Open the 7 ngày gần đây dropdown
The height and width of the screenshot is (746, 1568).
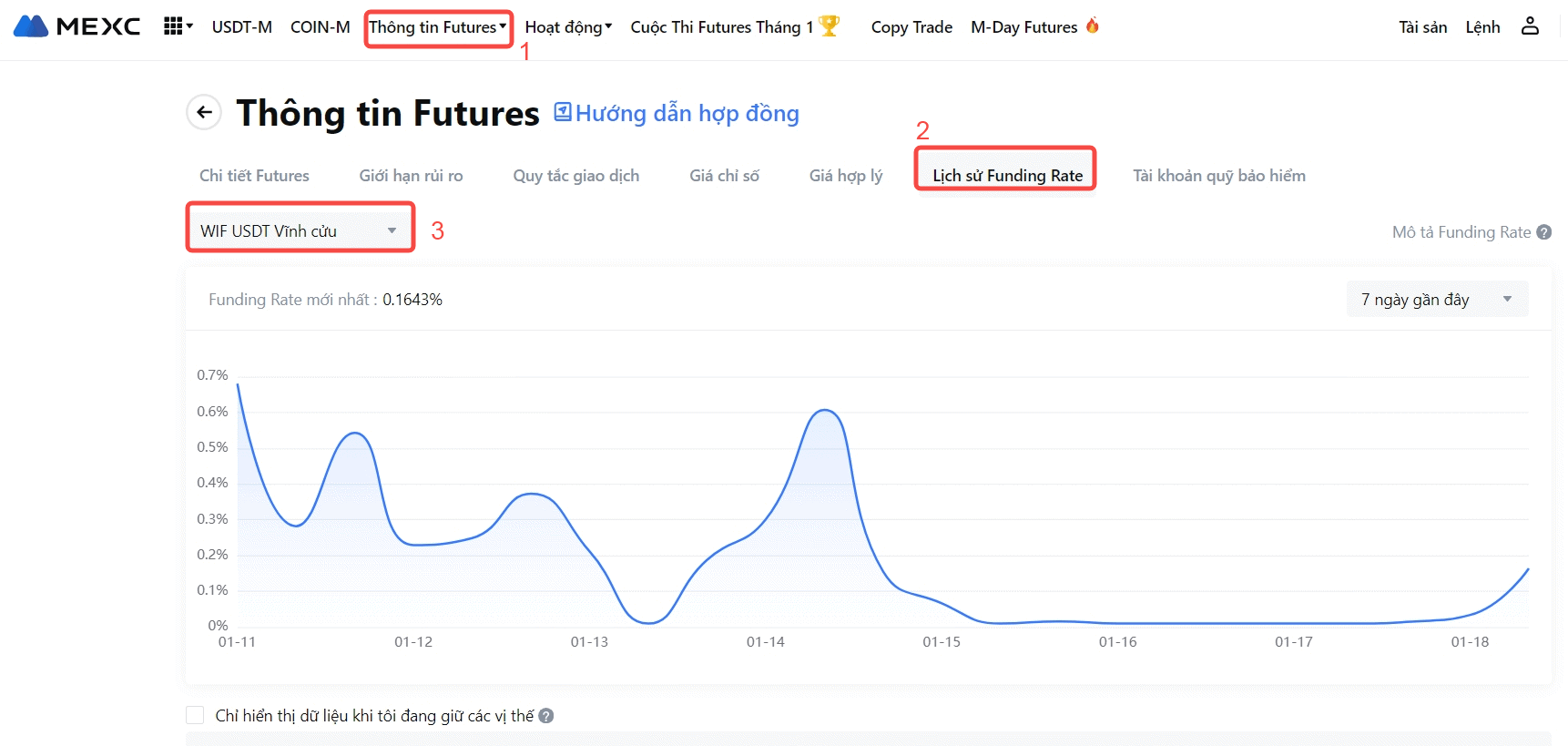[1436, 300]
